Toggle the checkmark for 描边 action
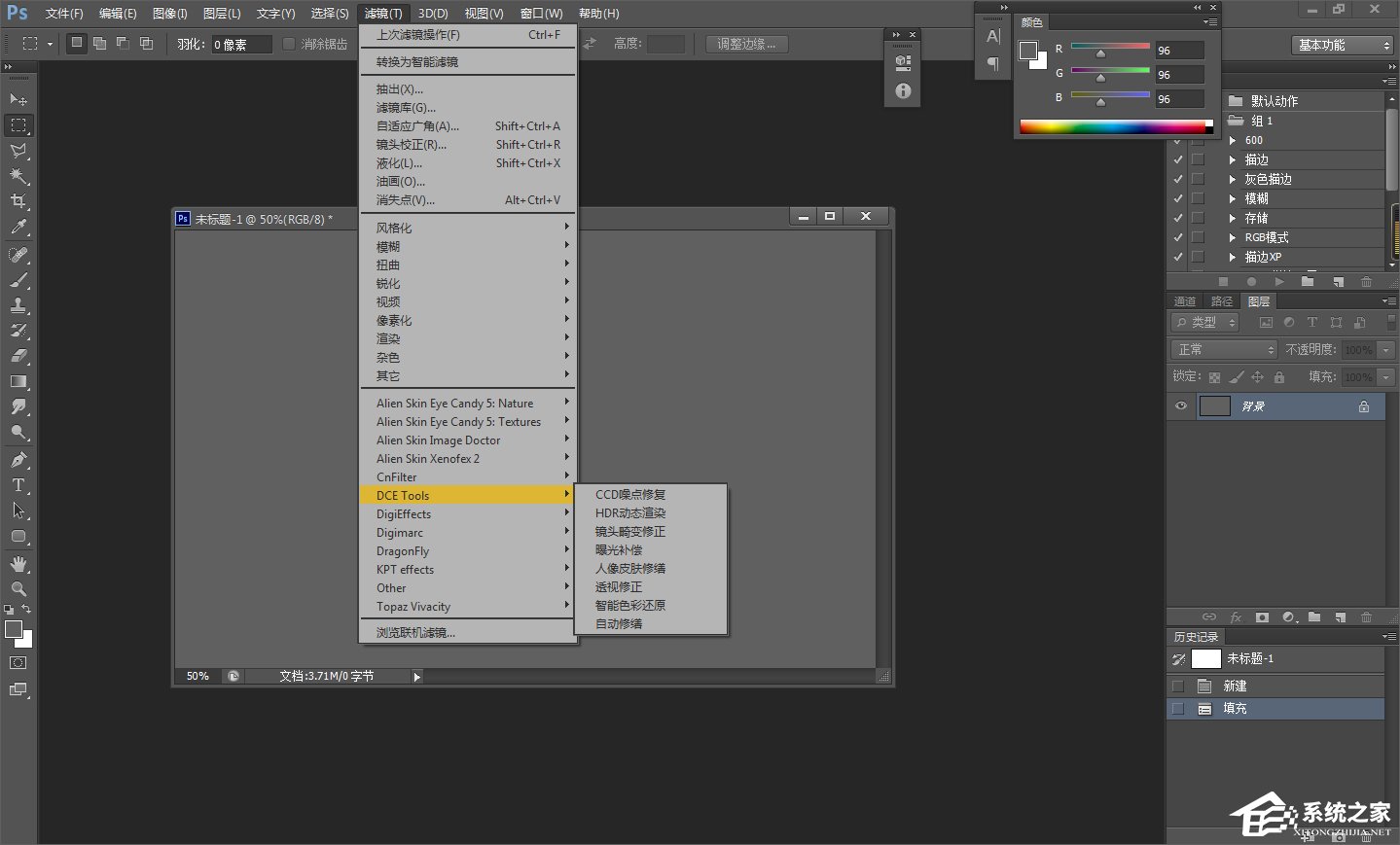Screen dimensions: 1400x845 pos(1178,159)
